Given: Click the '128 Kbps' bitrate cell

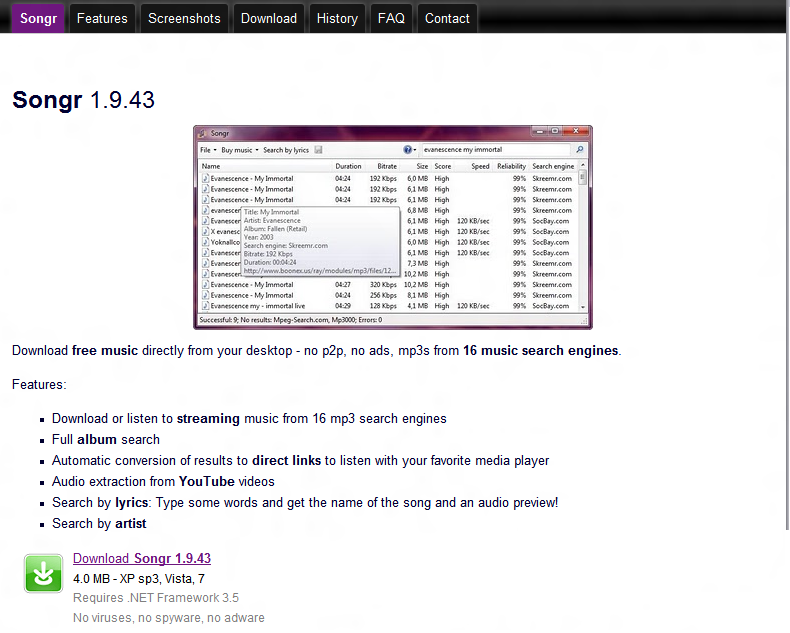Looking at the screenshot, I should (x=383, y=305).
